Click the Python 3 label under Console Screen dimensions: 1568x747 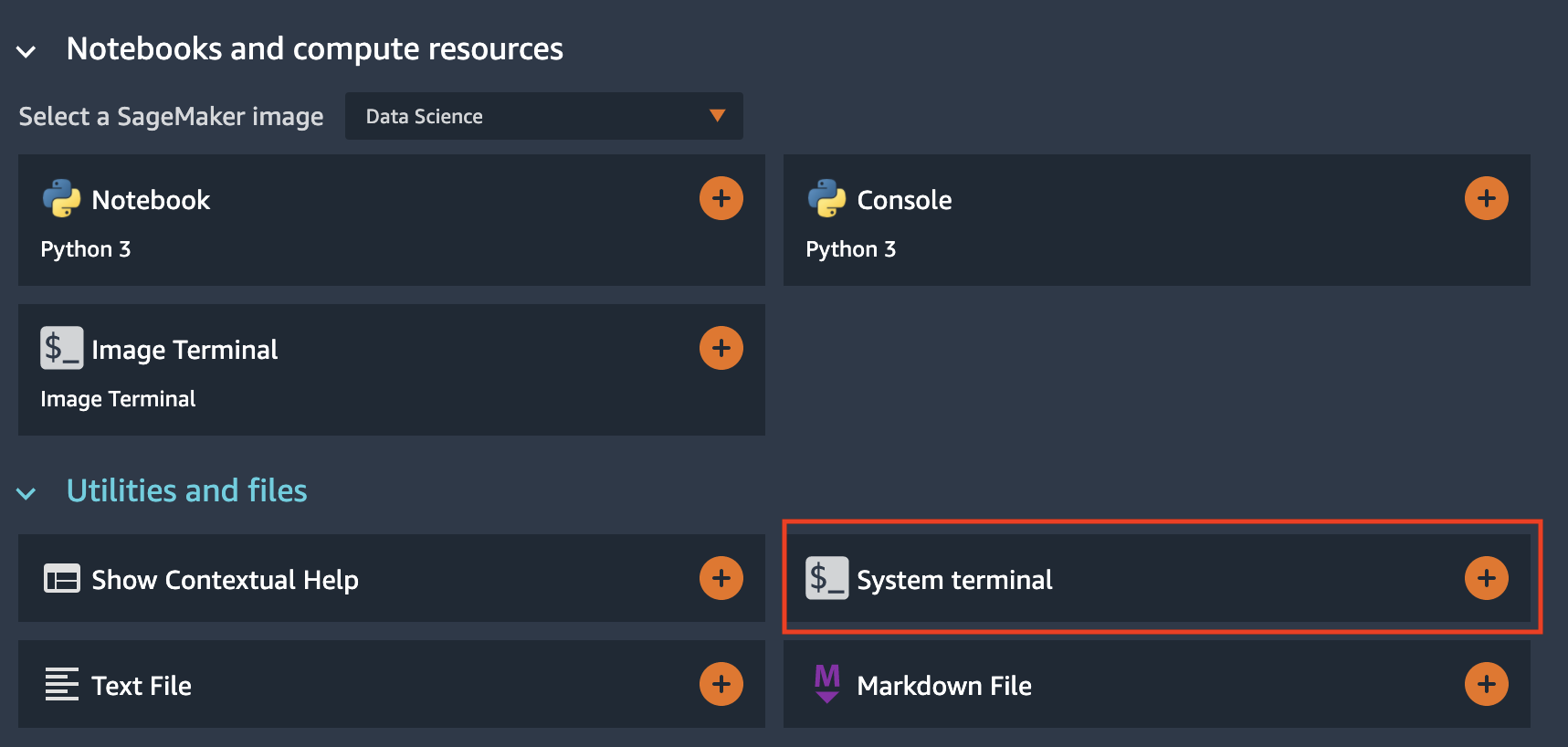851,249
